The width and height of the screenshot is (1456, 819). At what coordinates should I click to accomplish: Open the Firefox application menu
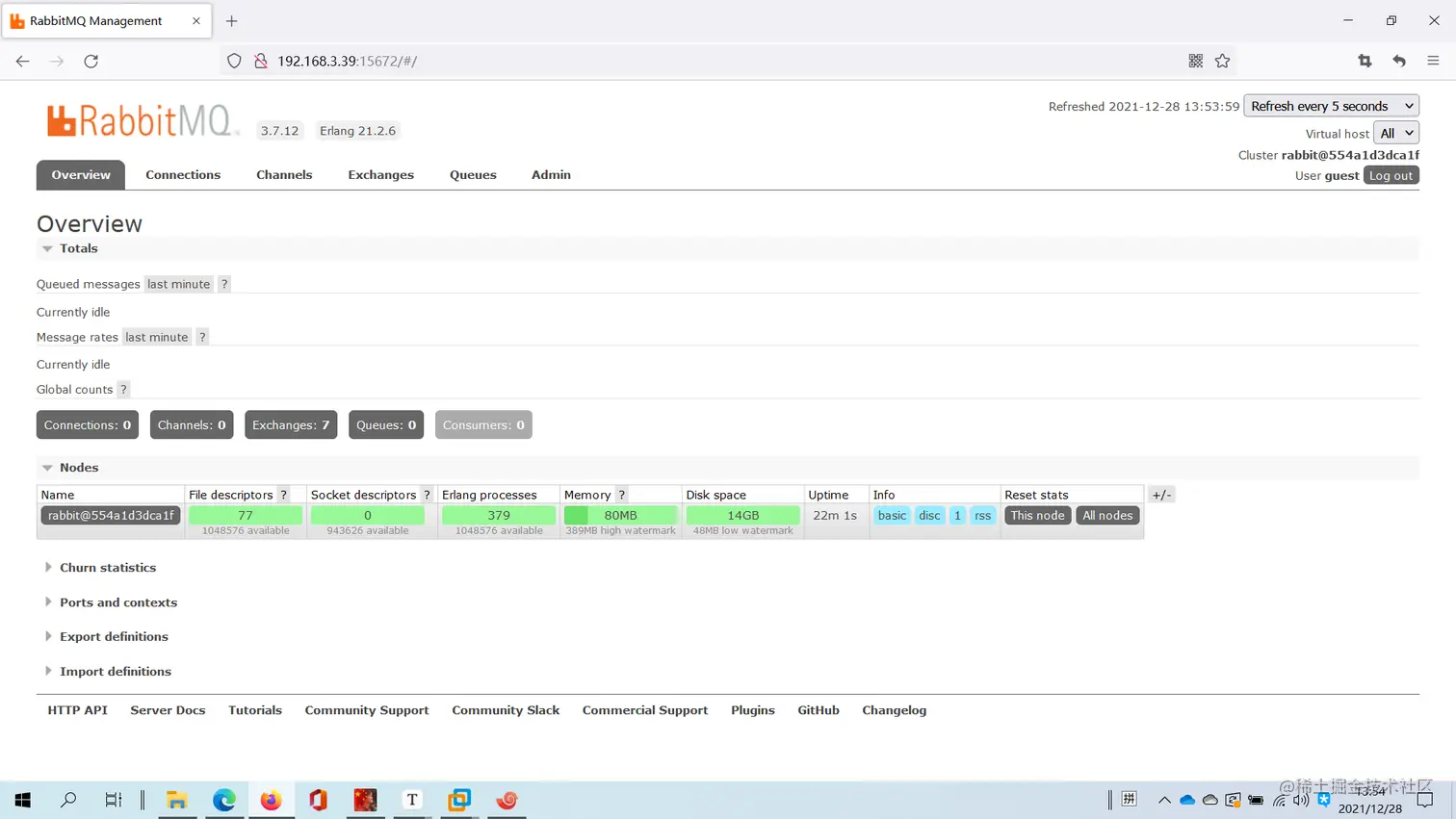pos(1433,61)
